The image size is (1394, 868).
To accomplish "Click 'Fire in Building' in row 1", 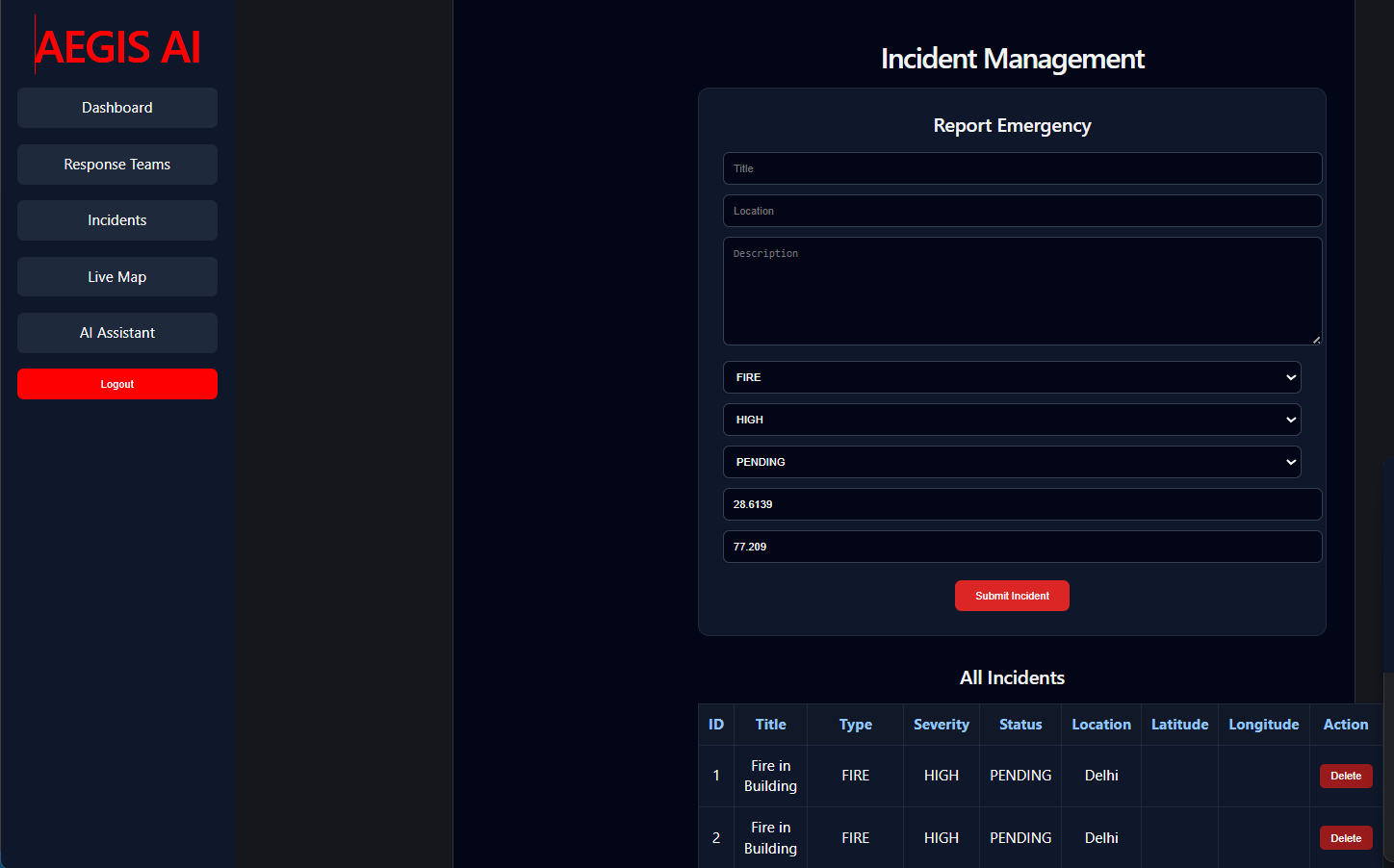I will pos(771,776).
